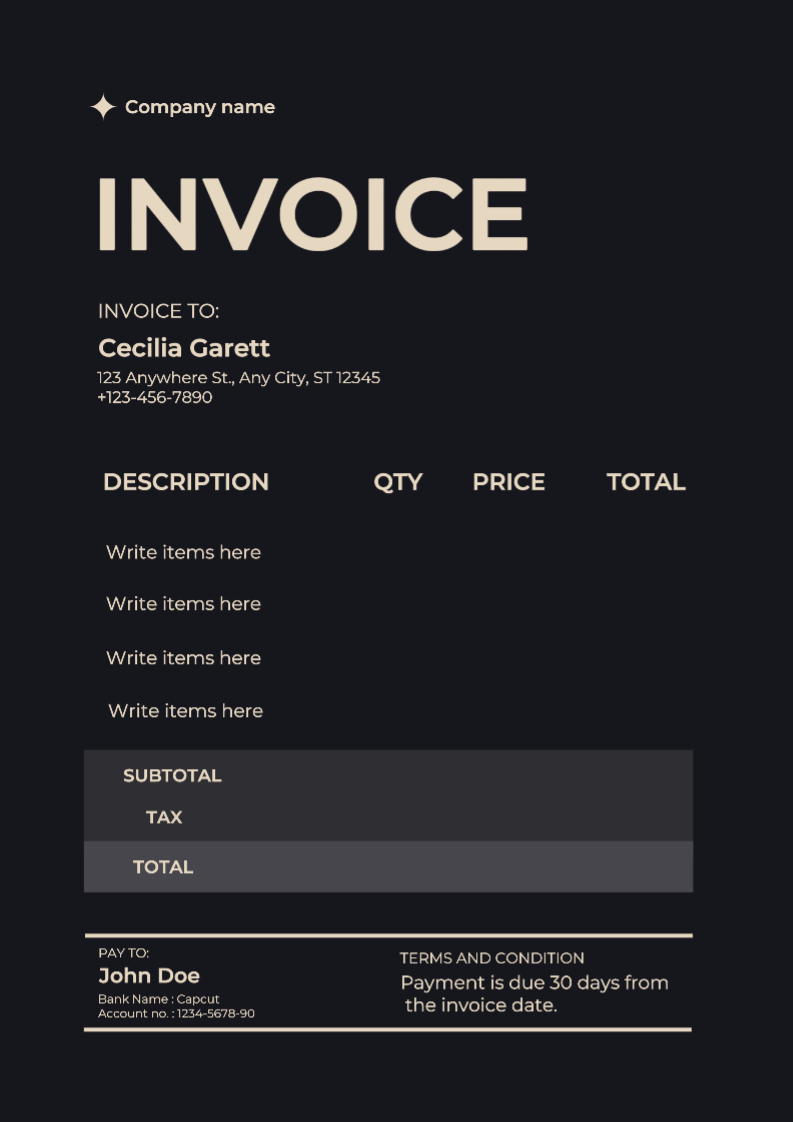Click the Account no. 1234-5678-90 line
The height and width of the screenshot is (1122, 793).
[x=176, y=1014]
